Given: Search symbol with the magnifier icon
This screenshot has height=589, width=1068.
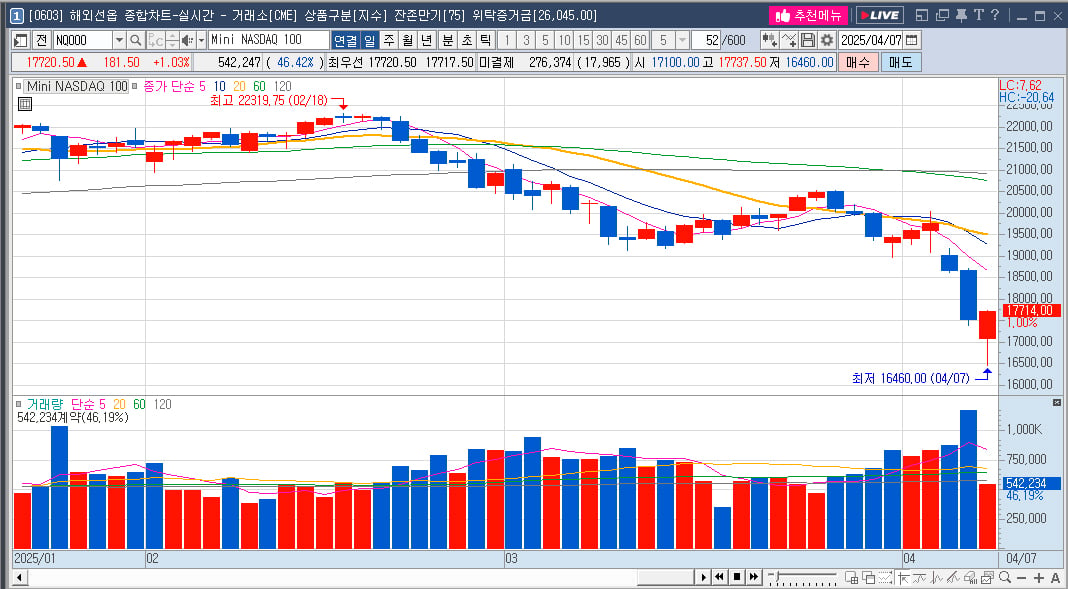Looking at the screenshot, I should click(136, 40).
